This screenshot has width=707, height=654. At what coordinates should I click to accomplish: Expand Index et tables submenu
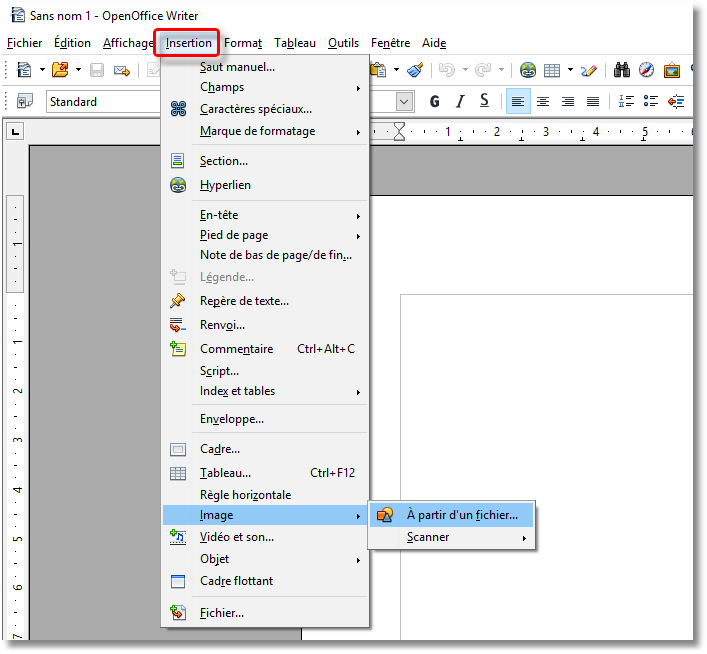tap(266, 391)
